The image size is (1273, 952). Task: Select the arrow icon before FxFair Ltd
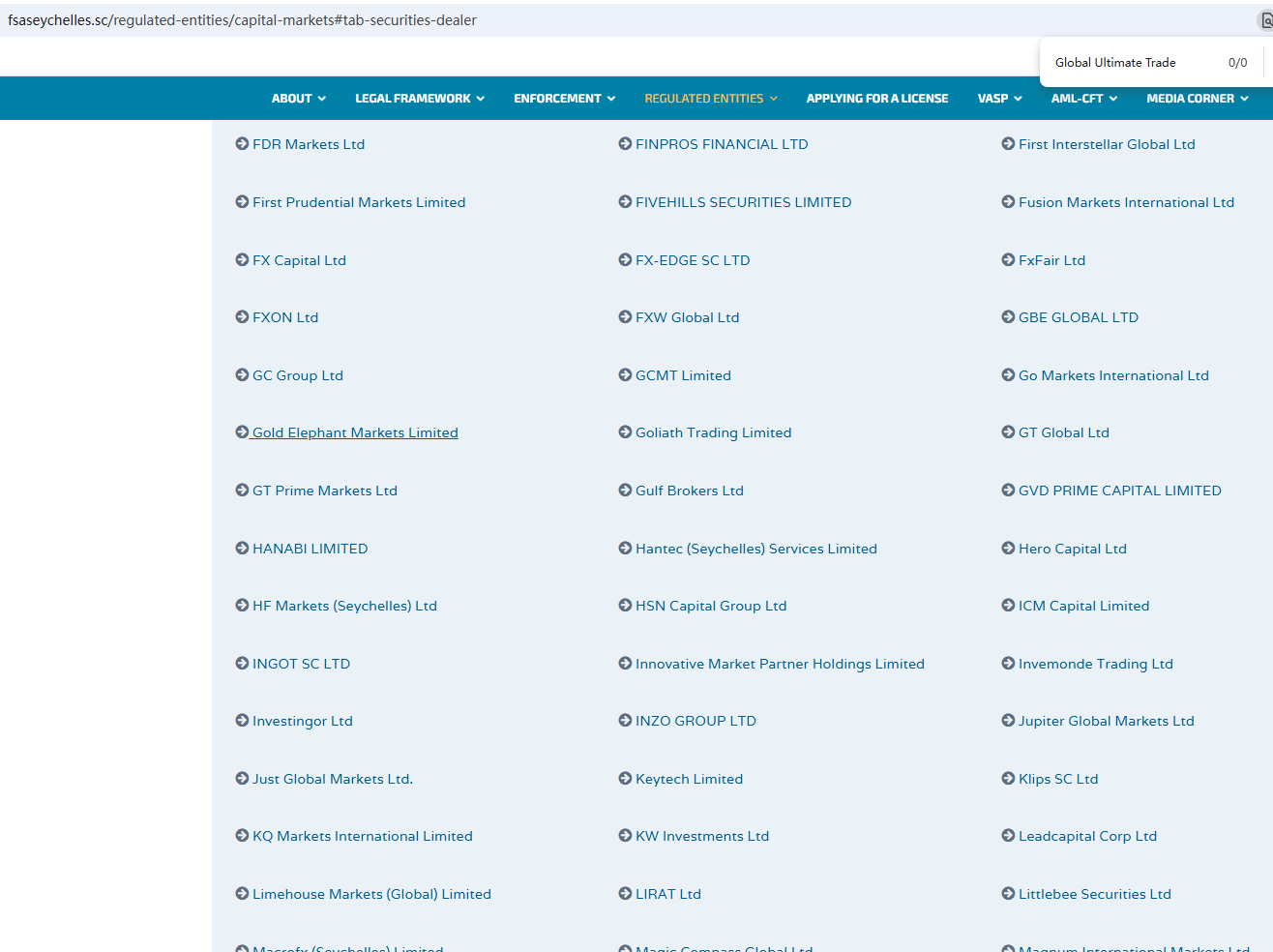tap(1008, 260)
